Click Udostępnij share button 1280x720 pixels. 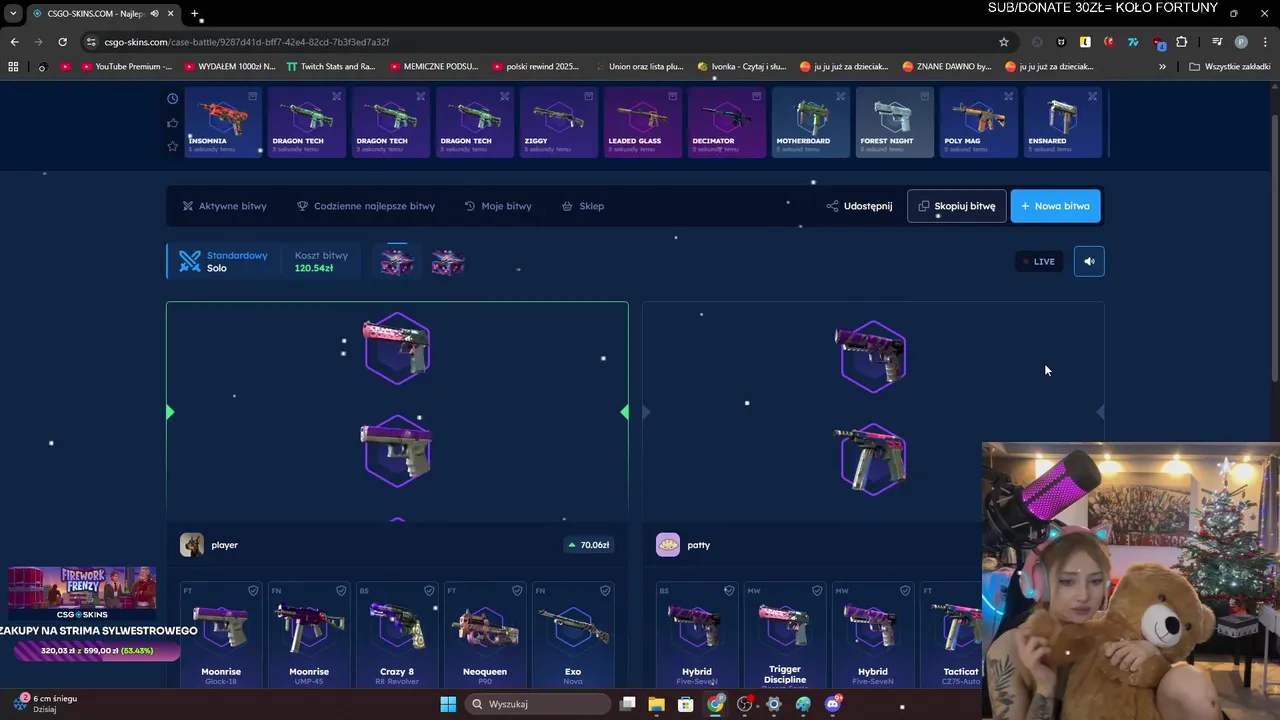click(860, 206)
